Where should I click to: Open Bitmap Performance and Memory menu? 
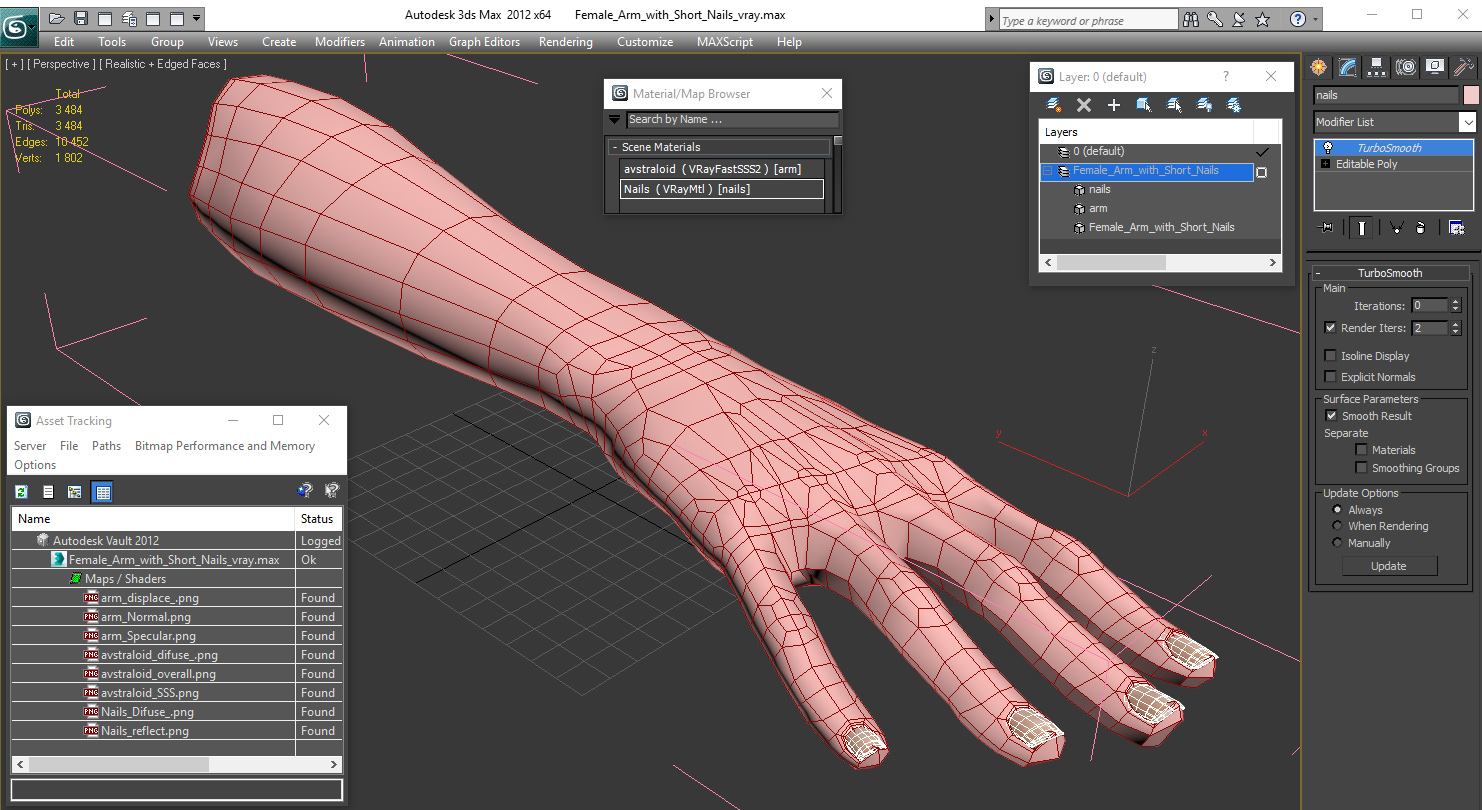pyautogui.click(x=225, y=446)
